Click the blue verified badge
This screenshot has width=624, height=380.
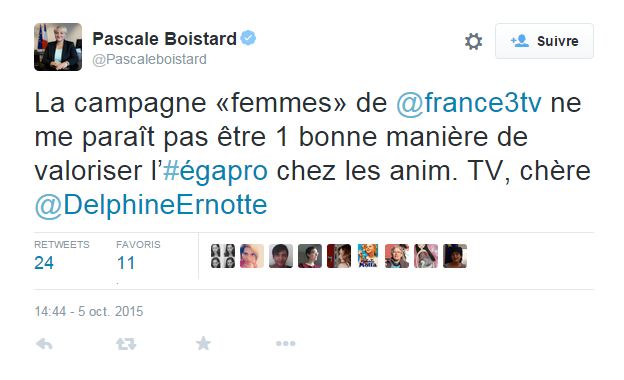[248, 38]
